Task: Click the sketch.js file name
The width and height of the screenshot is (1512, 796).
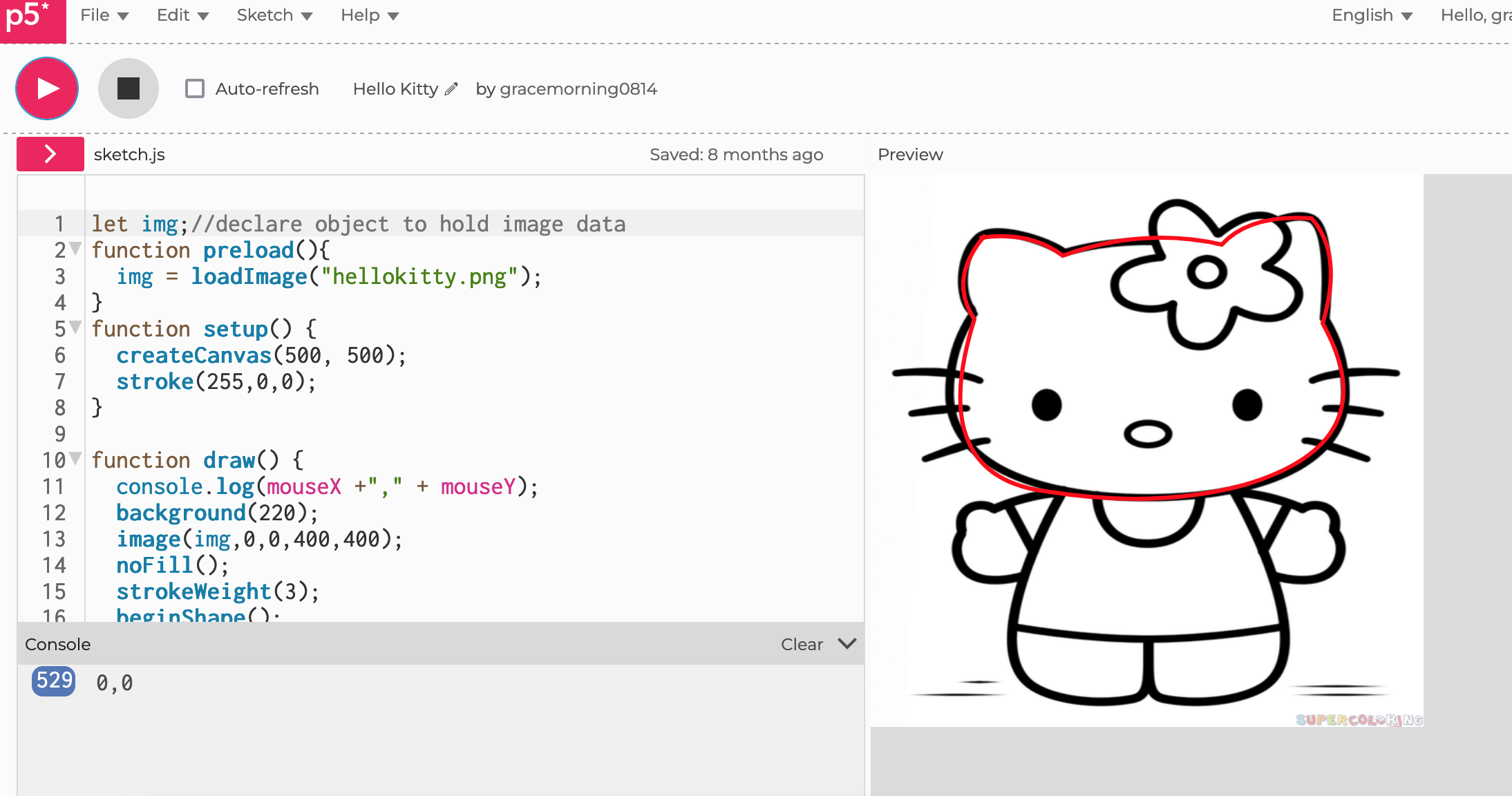Action: 129,154
